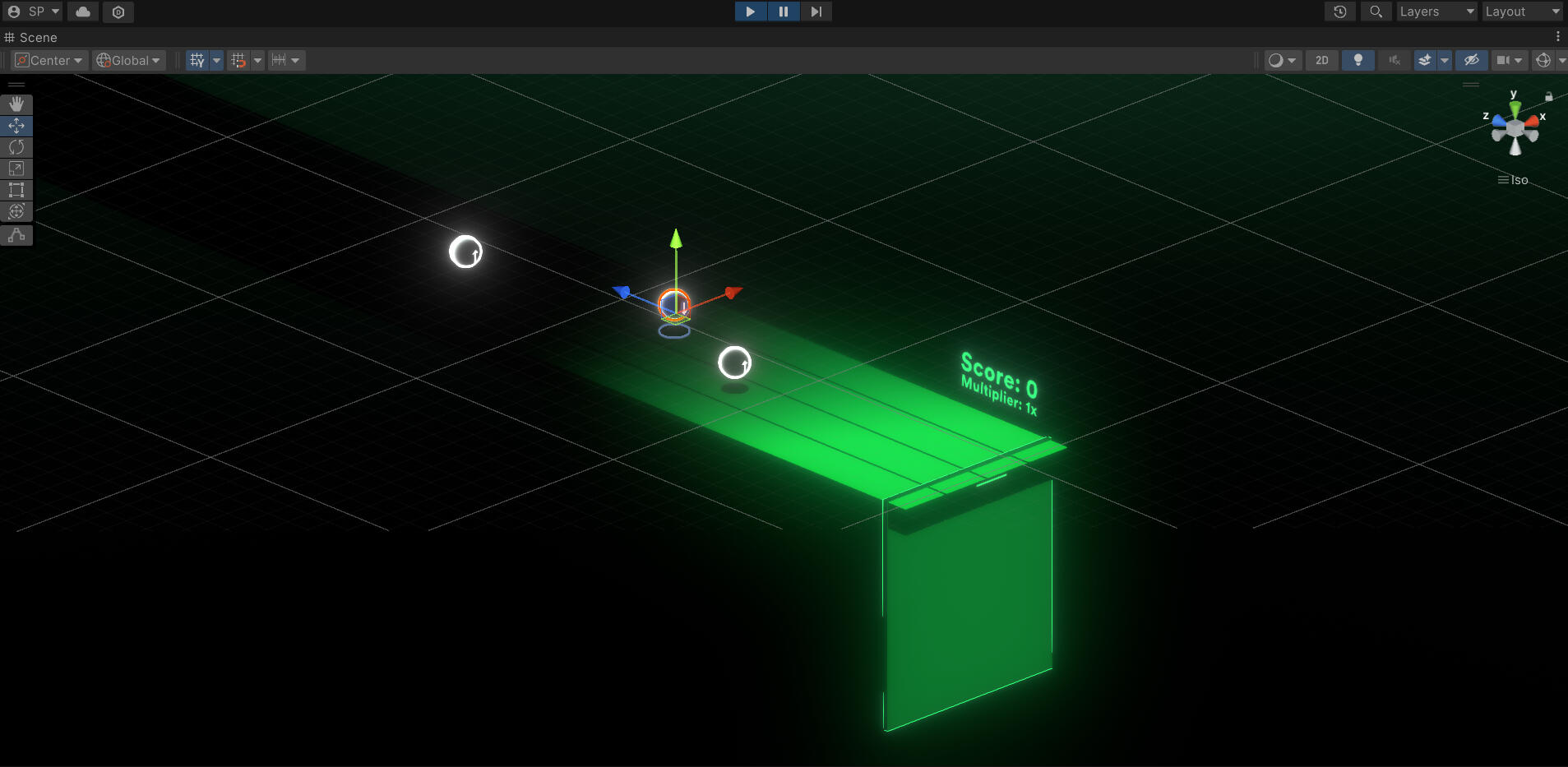Viewport: 1568px width, 767px height.
Task: Open the editor version control history icon
Action: 1339,12
